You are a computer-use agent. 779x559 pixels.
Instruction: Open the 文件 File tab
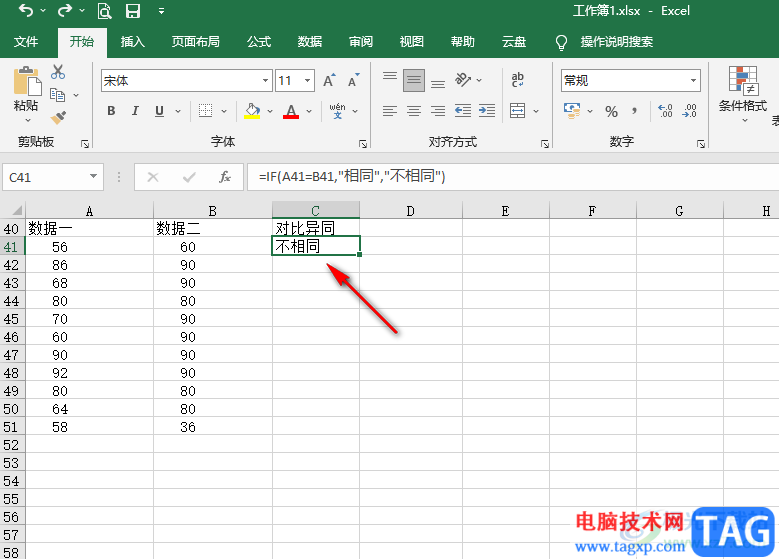pos(26,42)
